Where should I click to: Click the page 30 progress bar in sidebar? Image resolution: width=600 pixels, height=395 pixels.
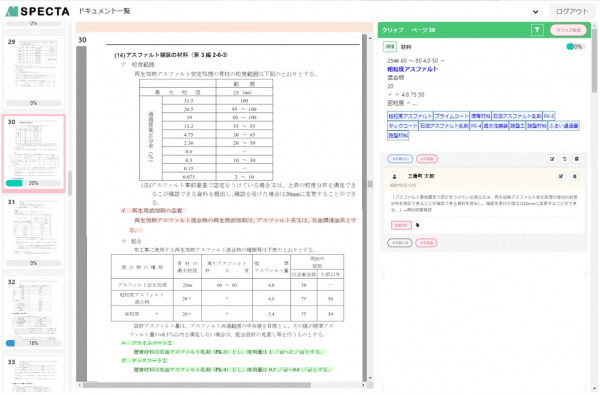coord(33,183)
